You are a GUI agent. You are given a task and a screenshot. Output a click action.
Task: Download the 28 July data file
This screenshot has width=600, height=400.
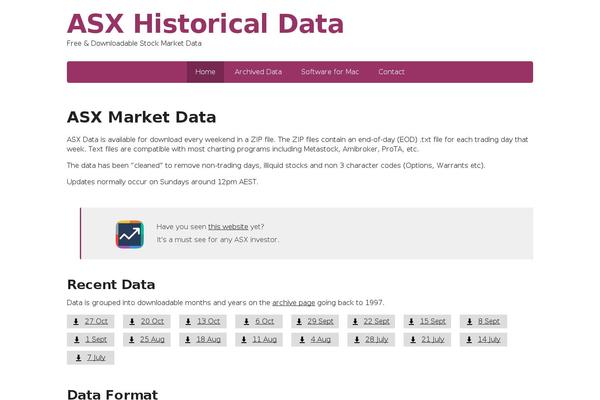(371, 340)
